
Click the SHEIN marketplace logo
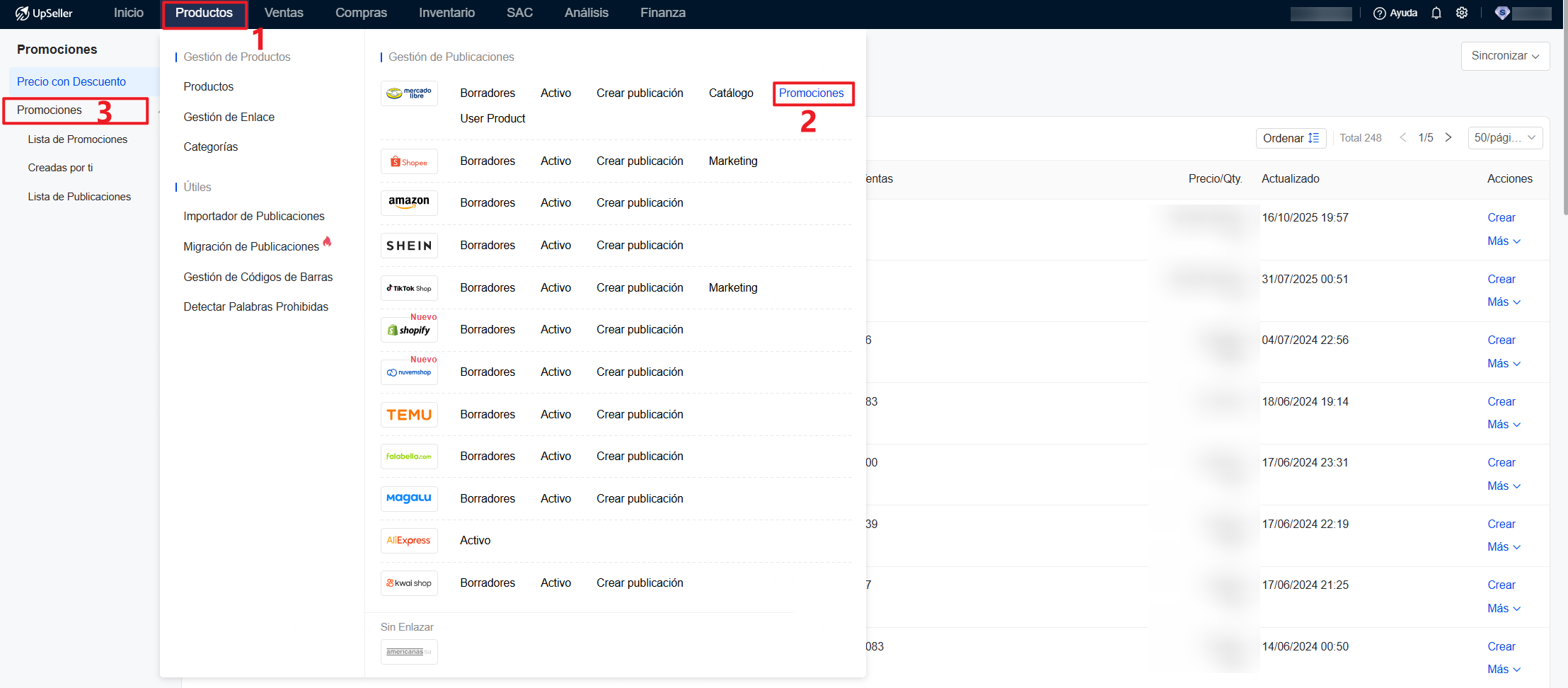tap(409, 246)
